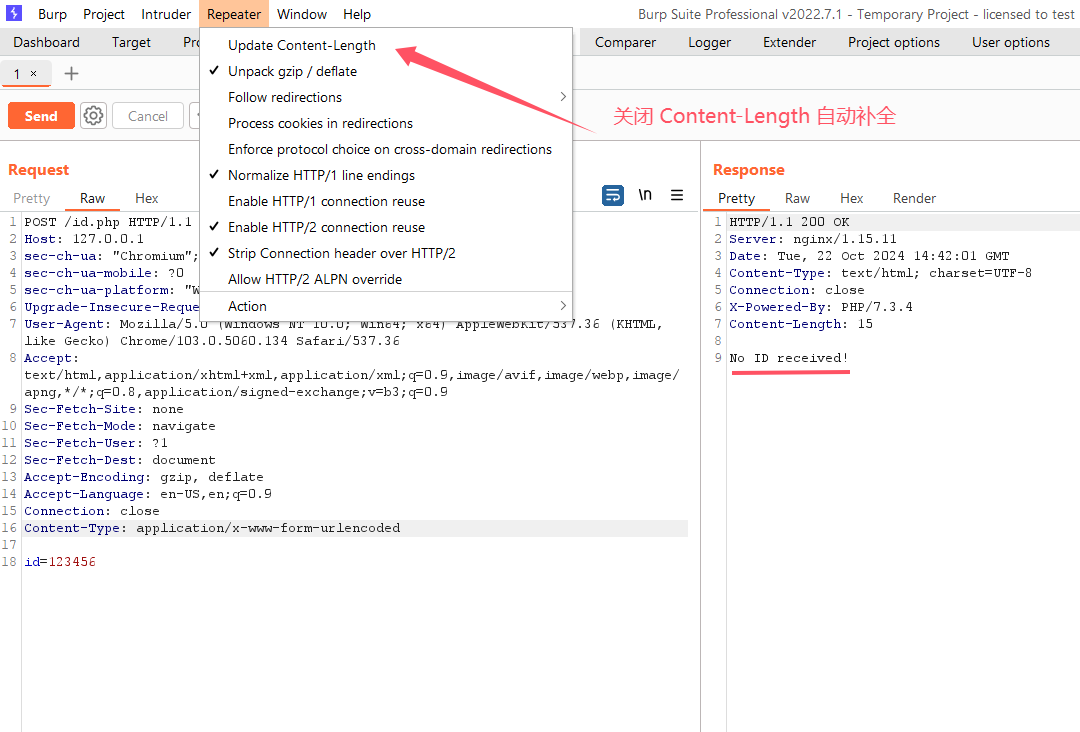
Task: Uncheck Strip Connection header over HTTP/2
Action: click(342, 253)
